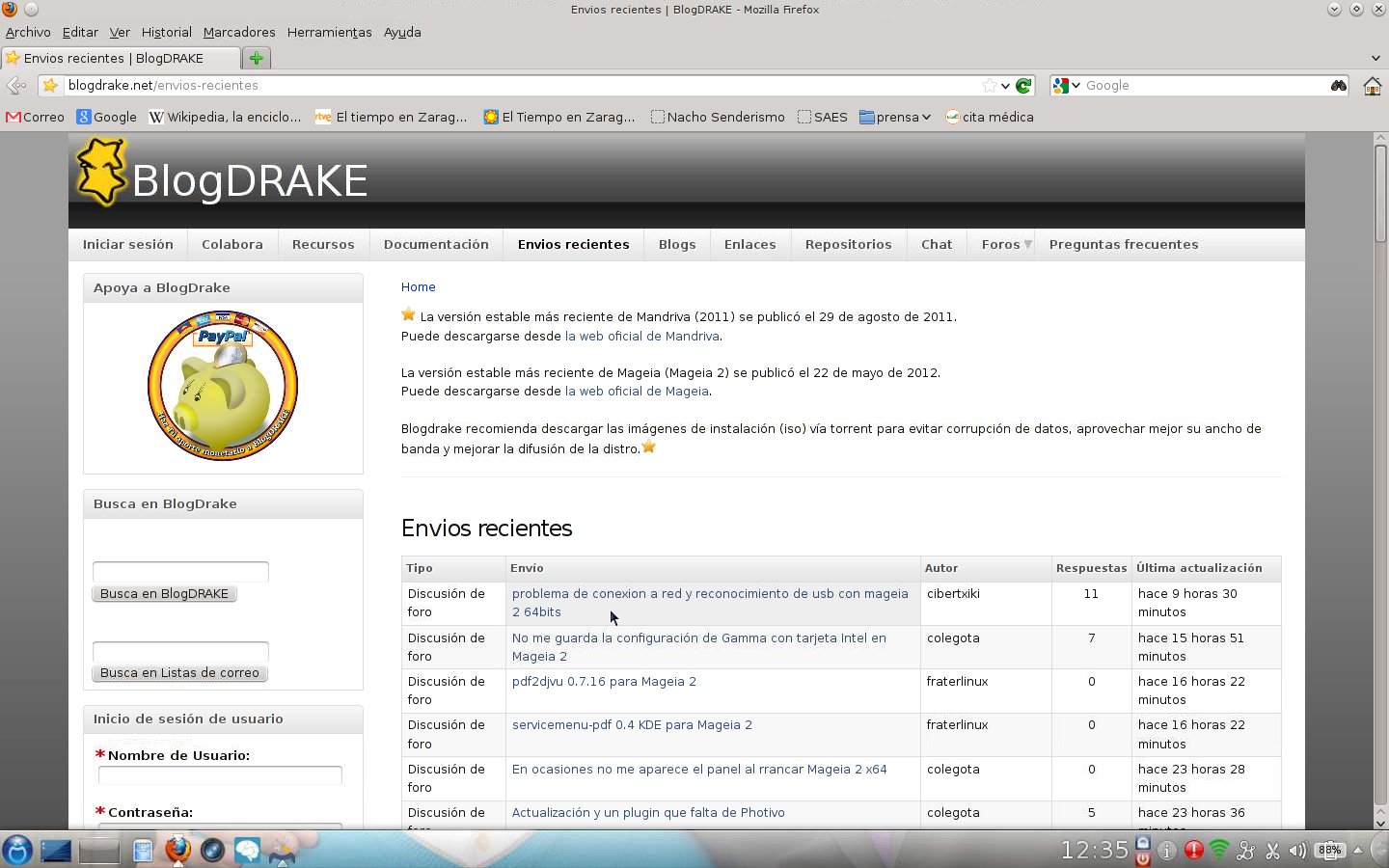Open the Herramientas menu
The height and width of the screenshot is (868, 1389).
click(x=329, y=32)
